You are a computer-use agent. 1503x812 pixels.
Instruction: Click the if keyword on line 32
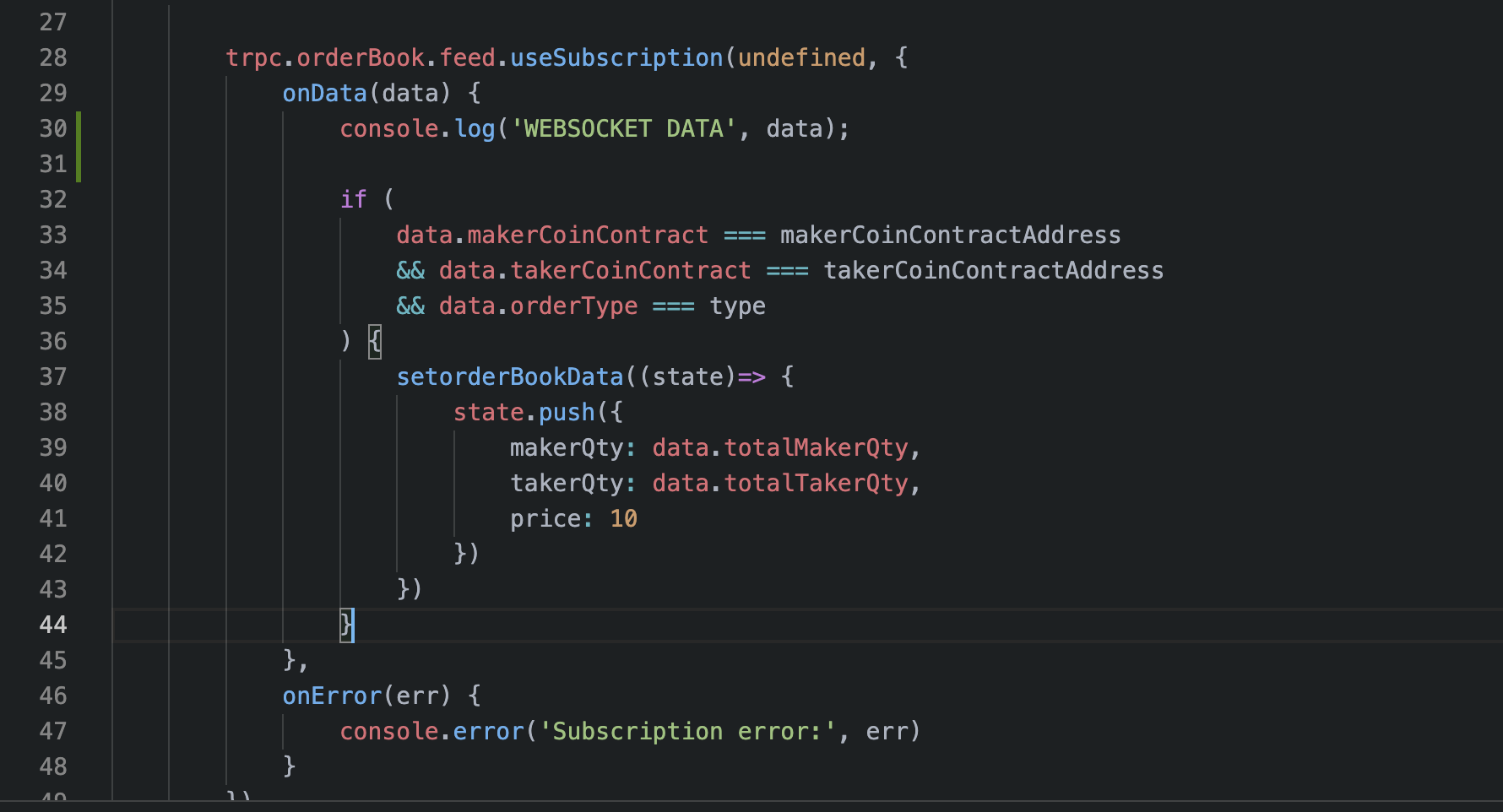pos(355,199)
